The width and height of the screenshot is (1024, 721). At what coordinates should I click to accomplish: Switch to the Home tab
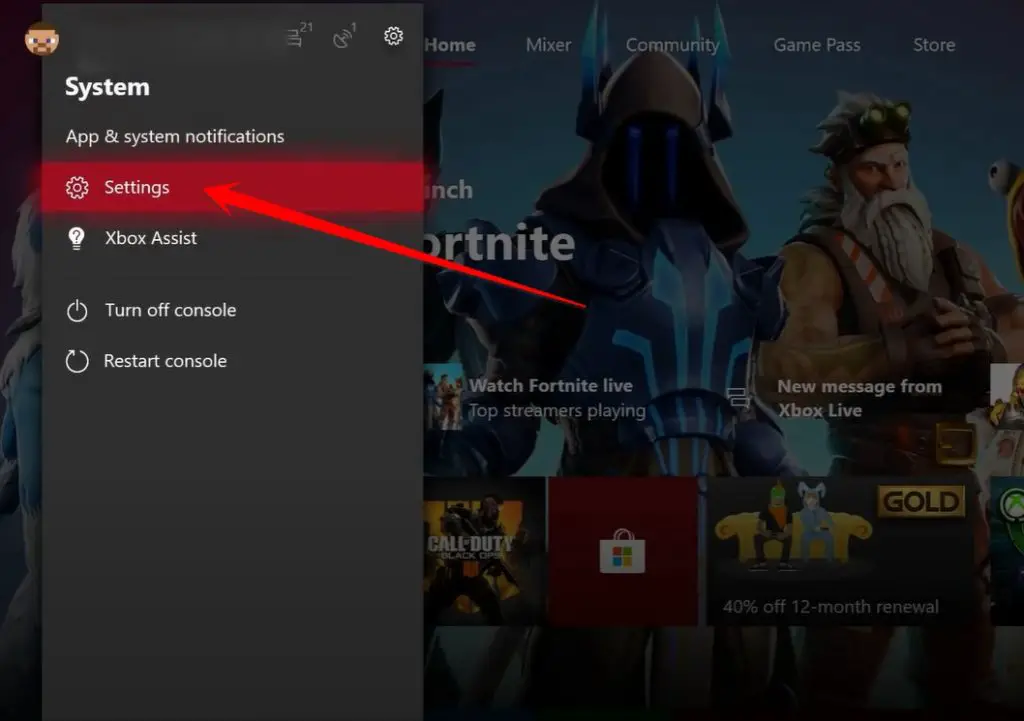click(x=450, y=45)
